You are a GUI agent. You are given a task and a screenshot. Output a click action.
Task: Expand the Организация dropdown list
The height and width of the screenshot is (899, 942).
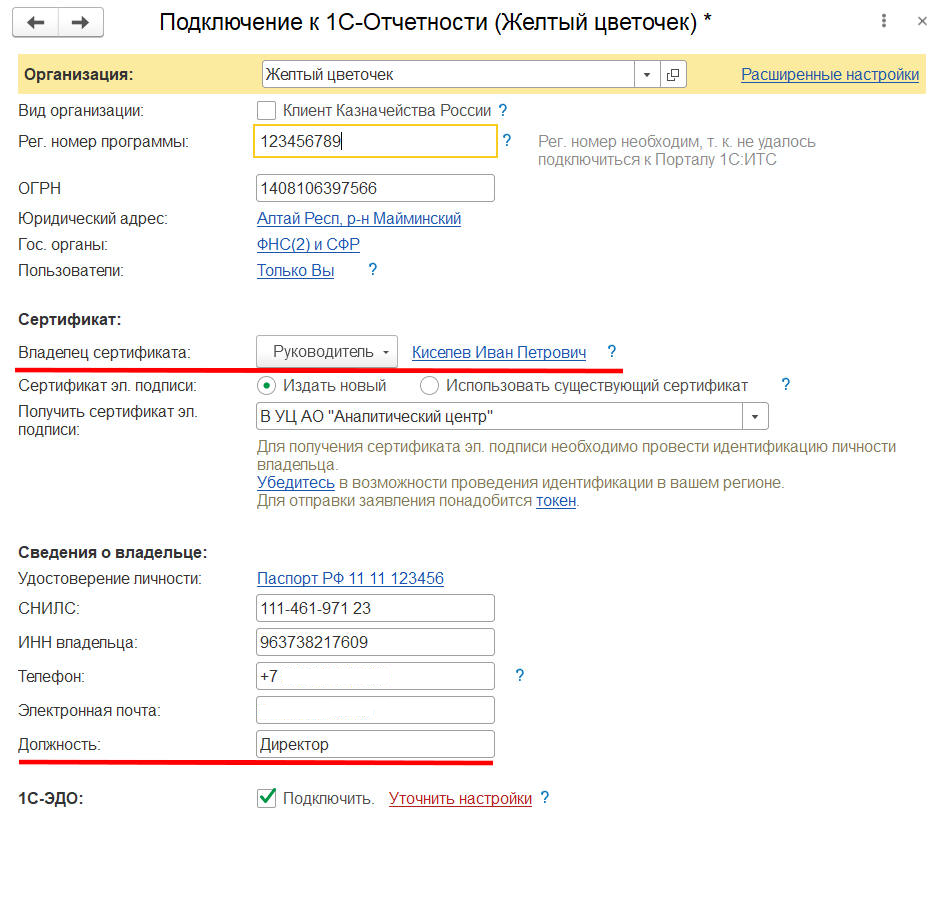pyautogui.click(x=646, y=75)
